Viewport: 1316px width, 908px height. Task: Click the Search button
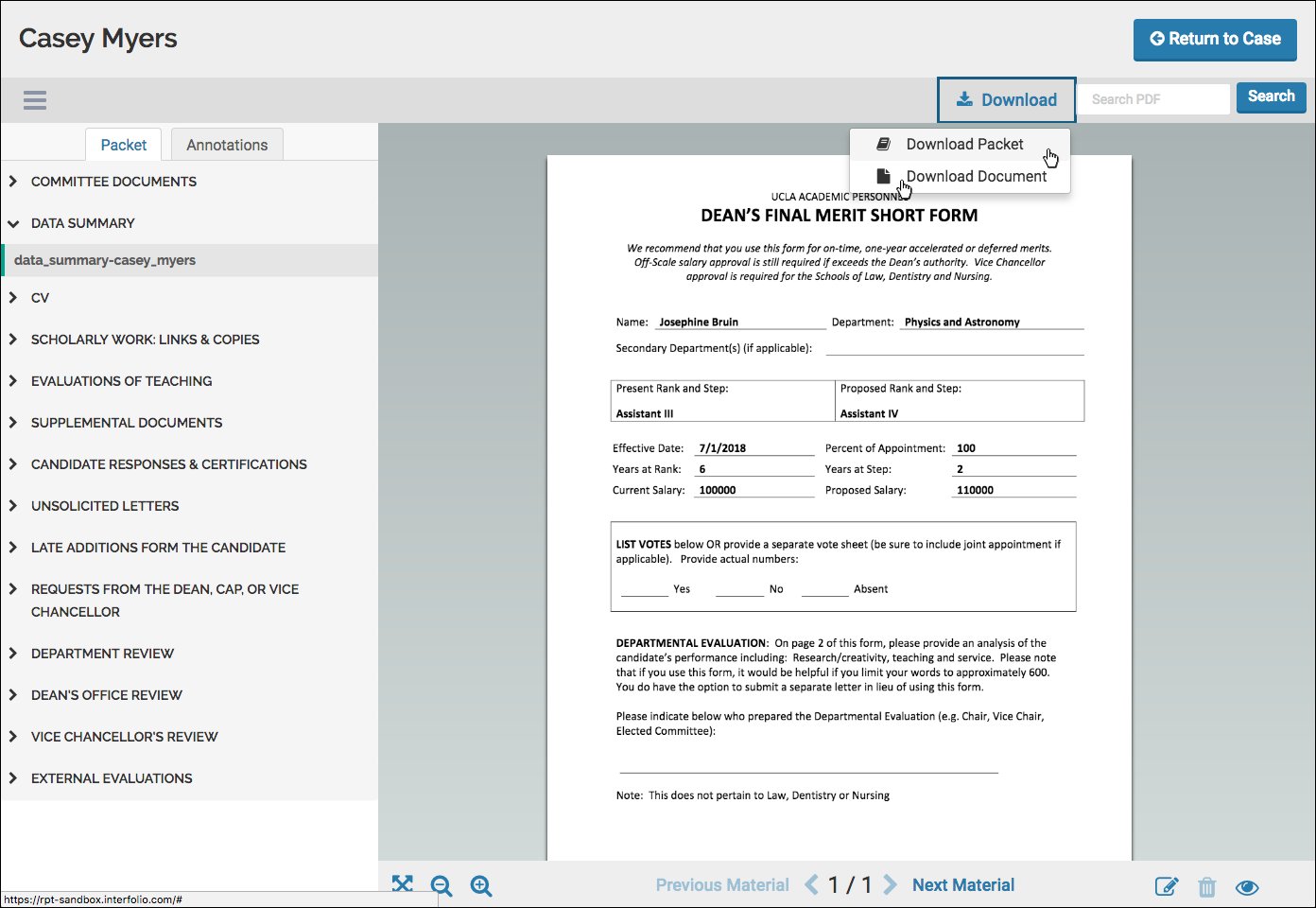point(1272,96)
